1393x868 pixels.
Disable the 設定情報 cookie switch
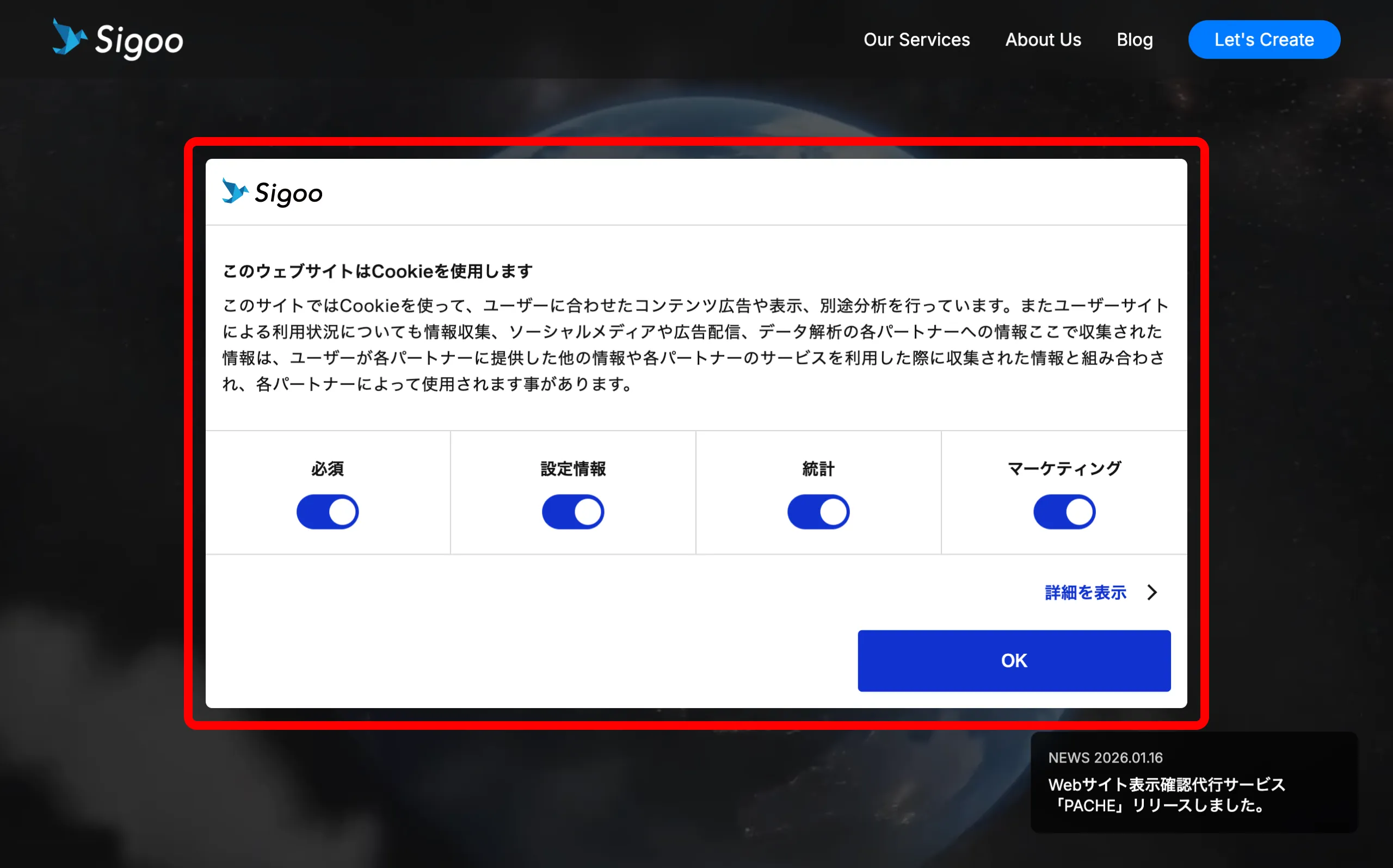point(572,511)
